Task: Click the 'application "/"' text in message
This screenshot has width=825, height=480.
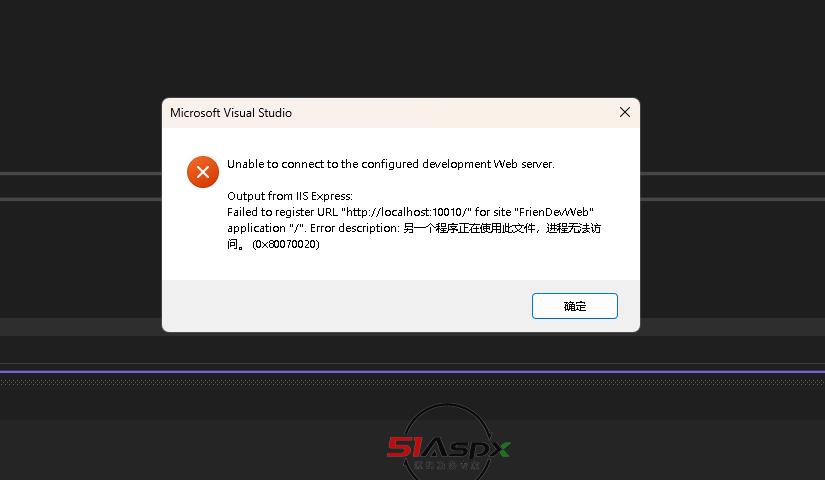Action: click(266, 228)
